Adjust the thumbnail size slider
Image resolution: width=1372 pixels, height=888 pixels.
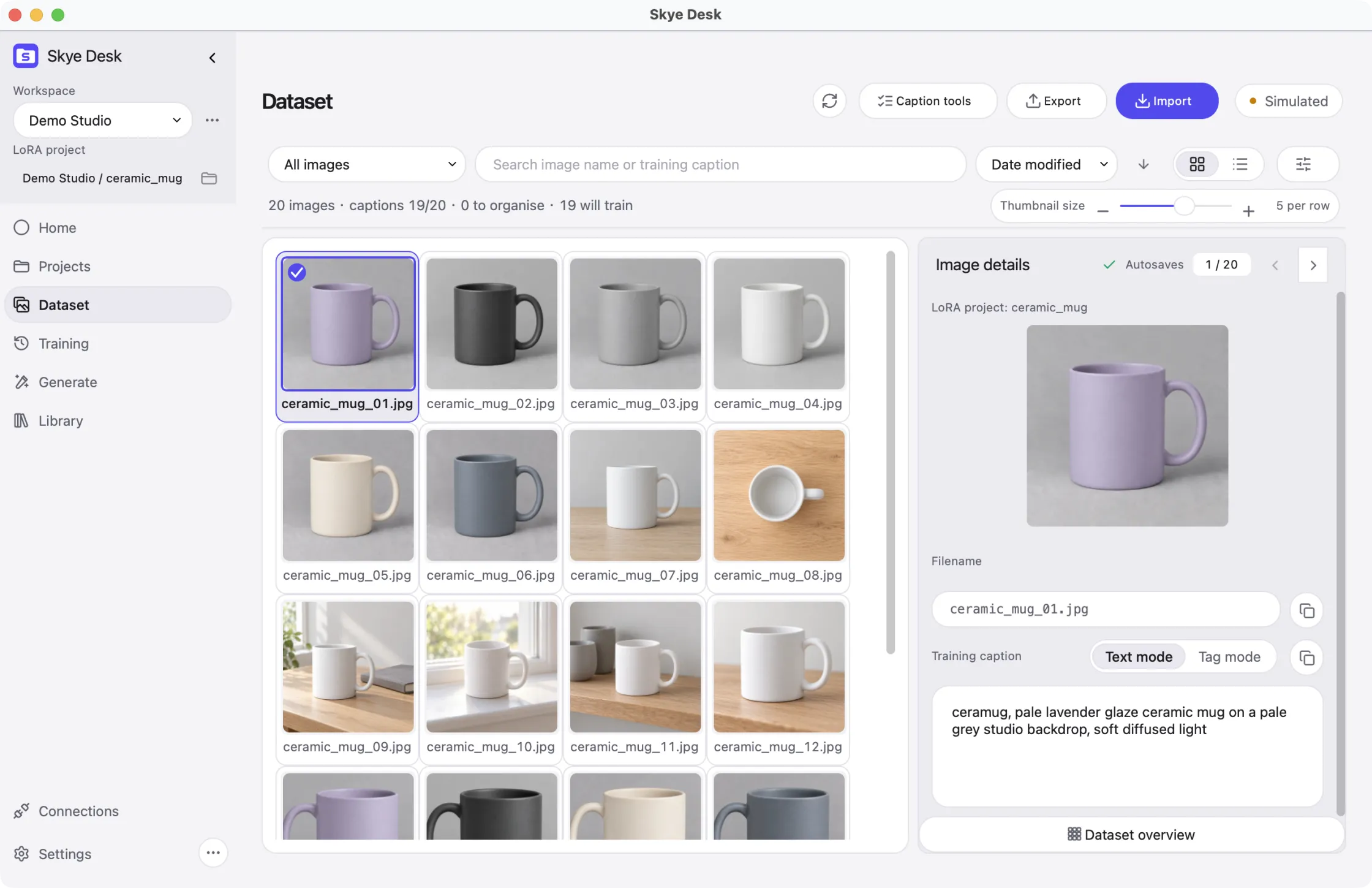coord(1175,206)
